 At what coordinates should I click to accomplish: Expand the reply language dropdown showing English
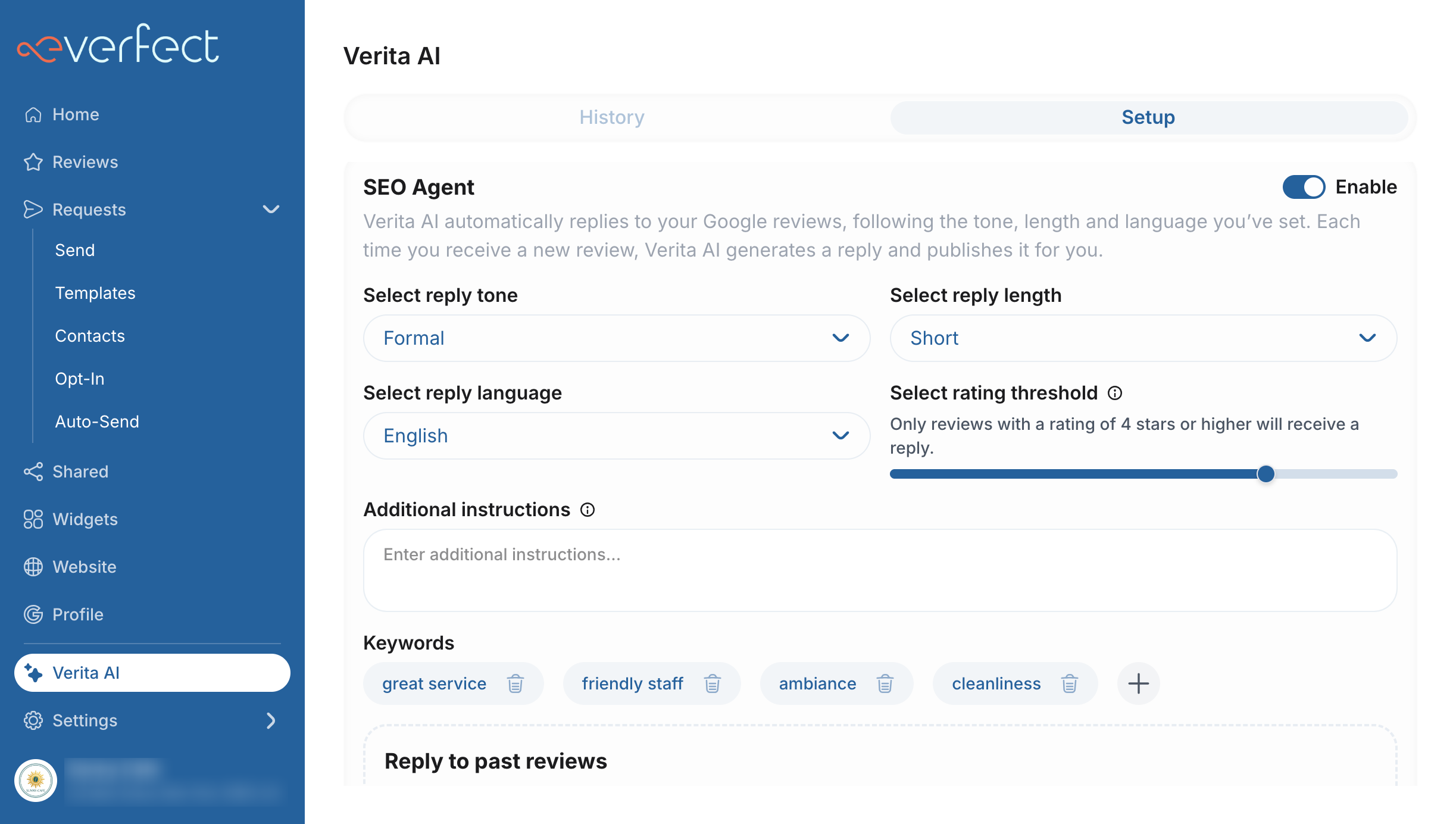[617, 436]
